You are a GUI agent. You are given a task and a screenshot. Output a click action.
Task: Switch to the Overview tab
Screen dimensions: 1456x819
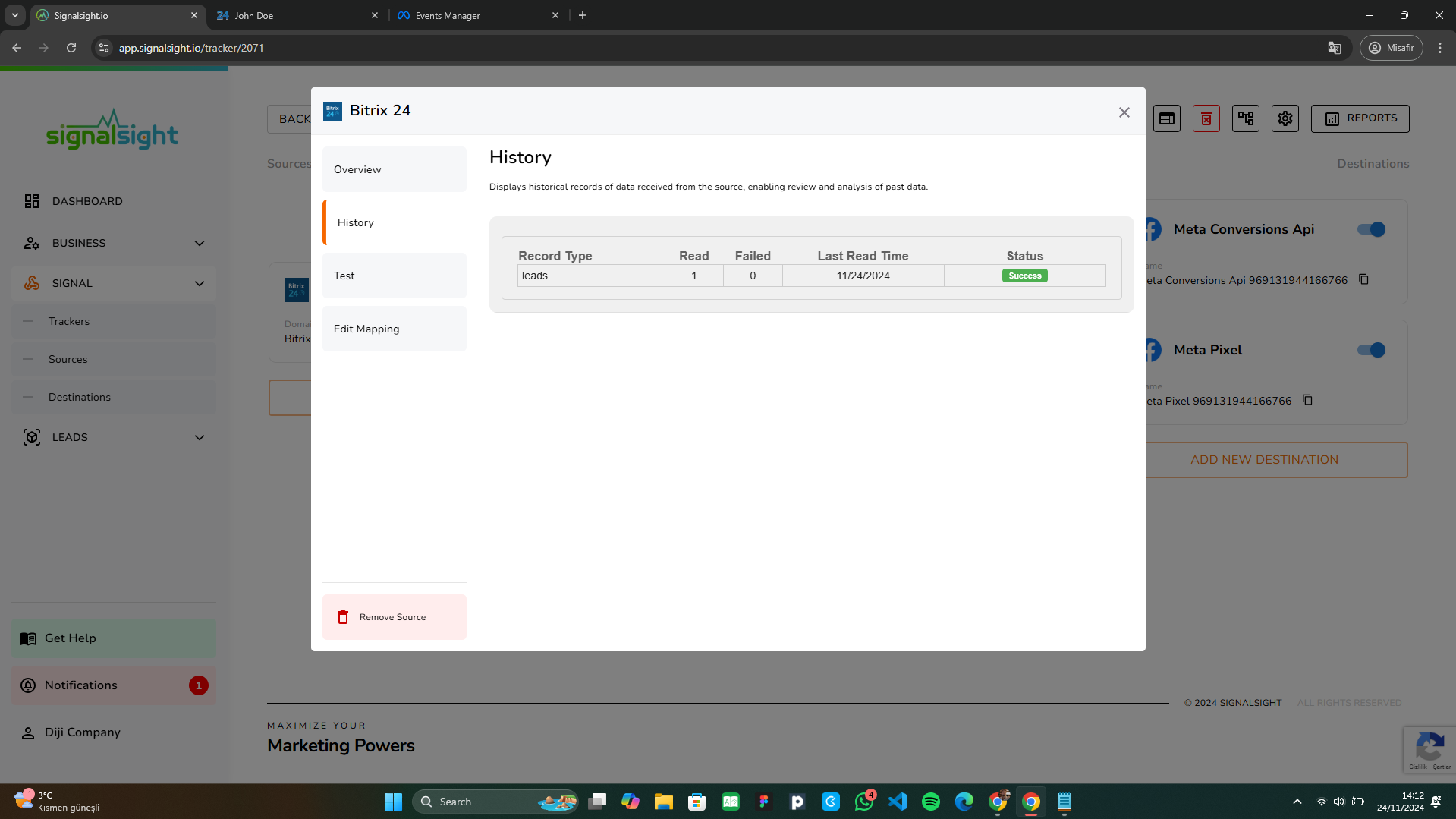coord(394,169)
